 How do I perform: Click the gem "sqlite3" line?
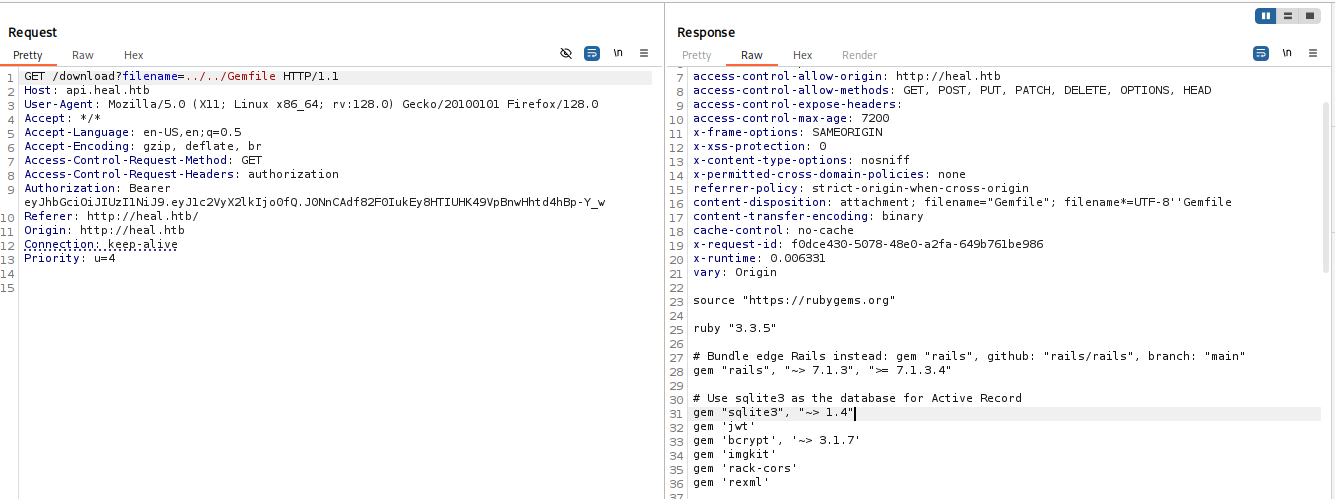773,413
